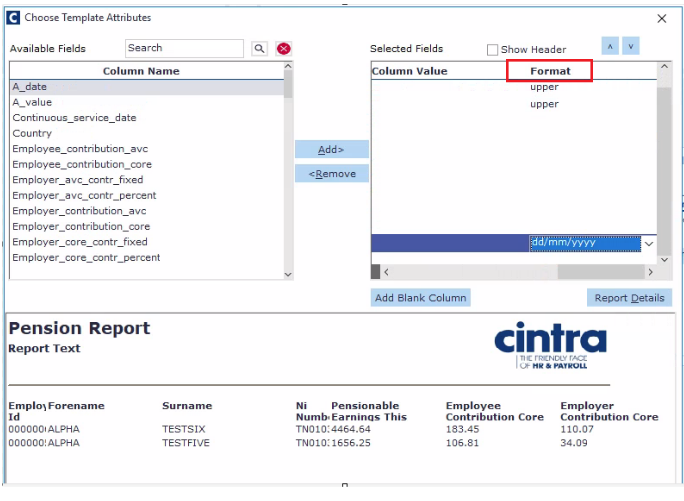Open Report Details

click(x=629, y=298)
